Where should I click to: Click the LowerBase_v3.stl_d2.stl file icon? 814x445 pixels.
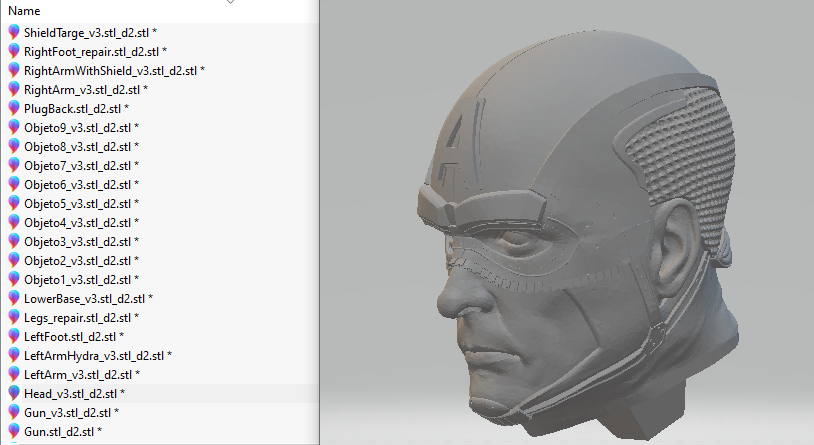(14, 299)
